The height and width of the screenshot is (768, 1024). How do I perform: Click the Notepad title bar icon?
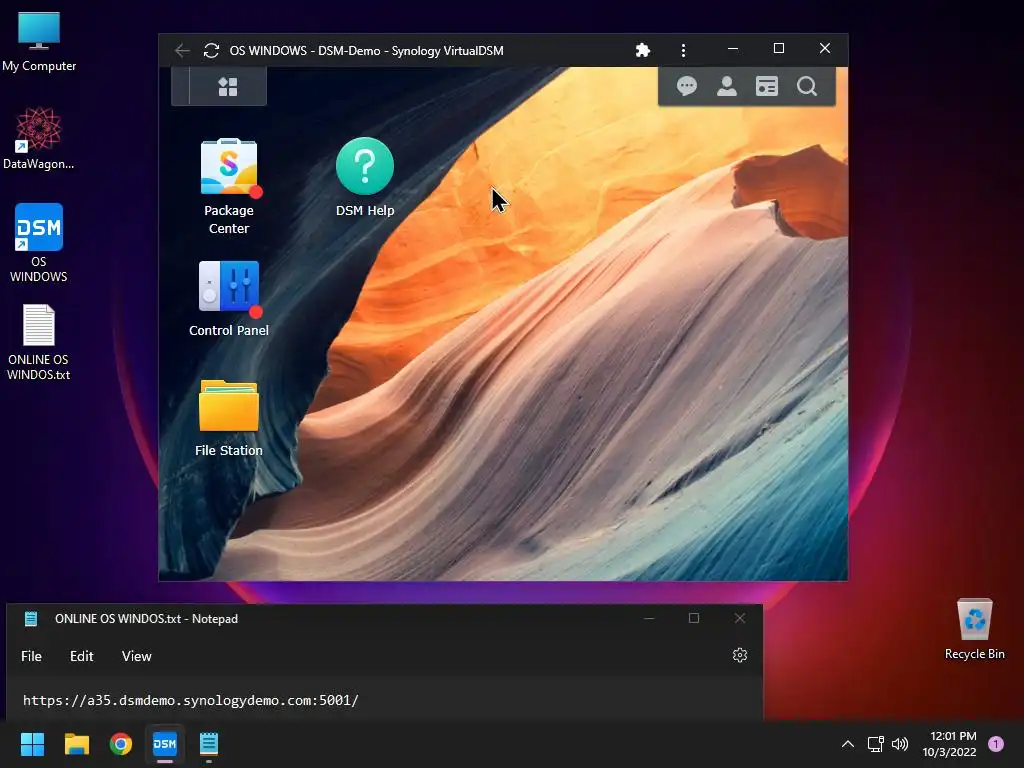pos(31,618)
